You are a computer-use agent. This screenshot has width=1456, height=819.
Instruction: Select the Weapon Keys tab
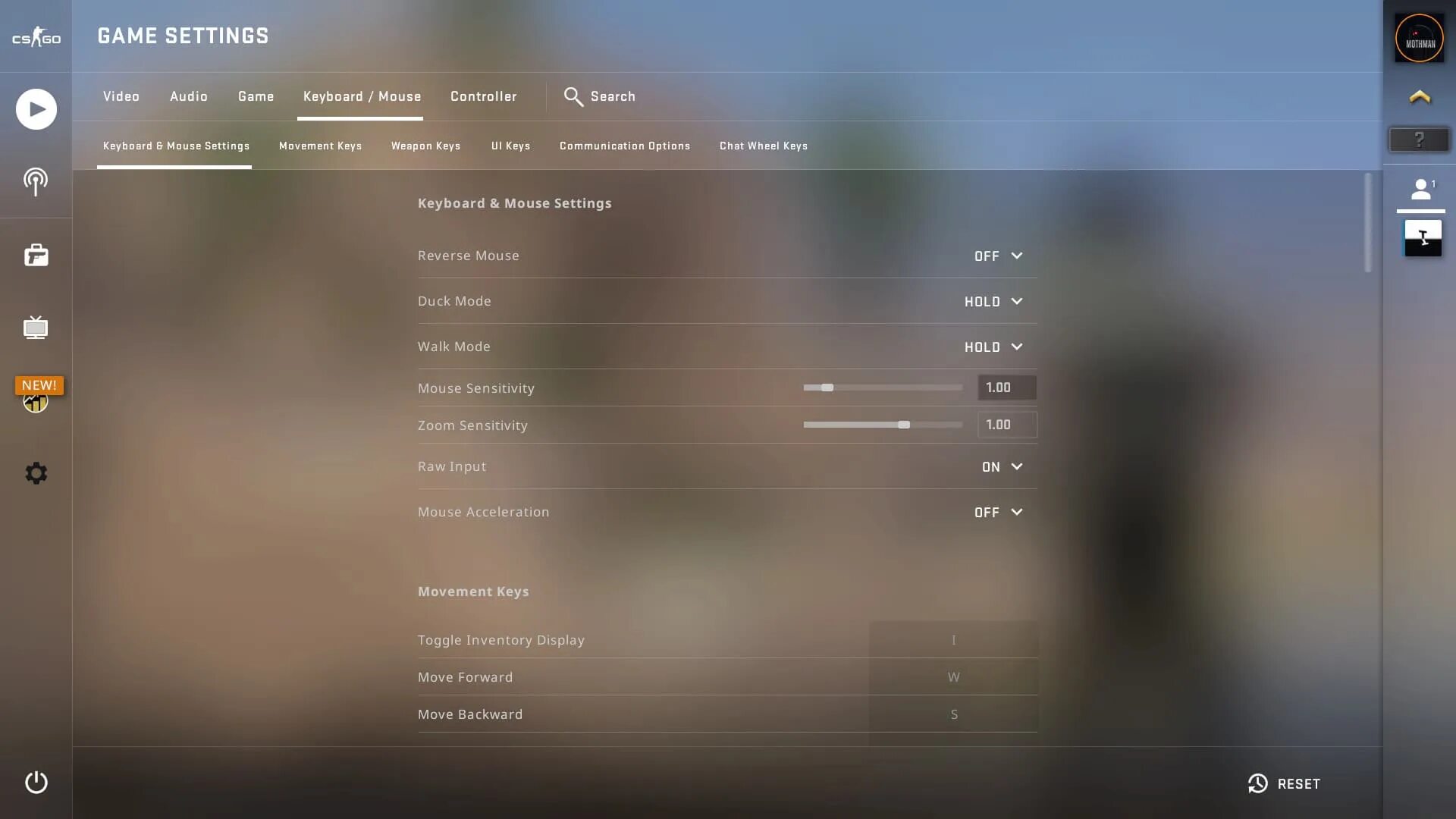tap(425, 145)
